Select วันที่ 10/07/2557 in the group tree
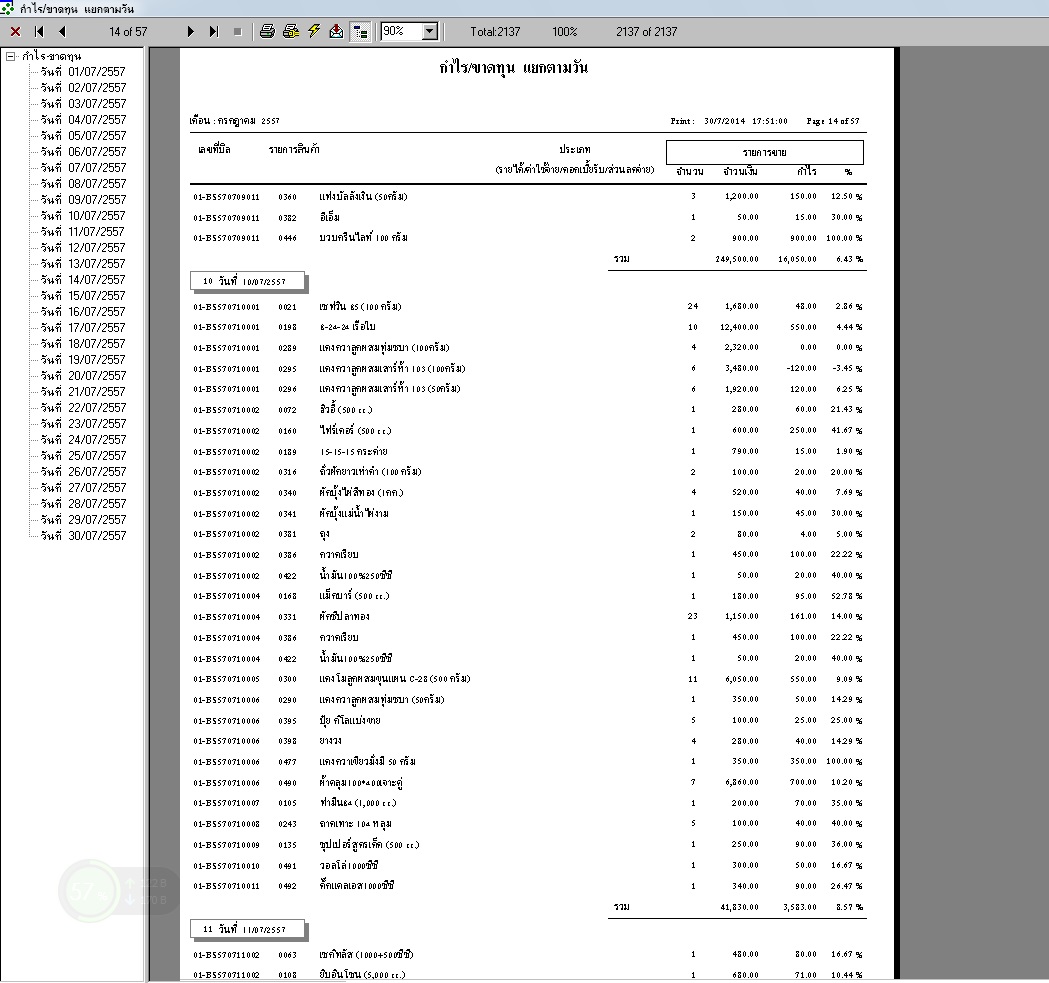The image size is (1049, 983). 83,215
